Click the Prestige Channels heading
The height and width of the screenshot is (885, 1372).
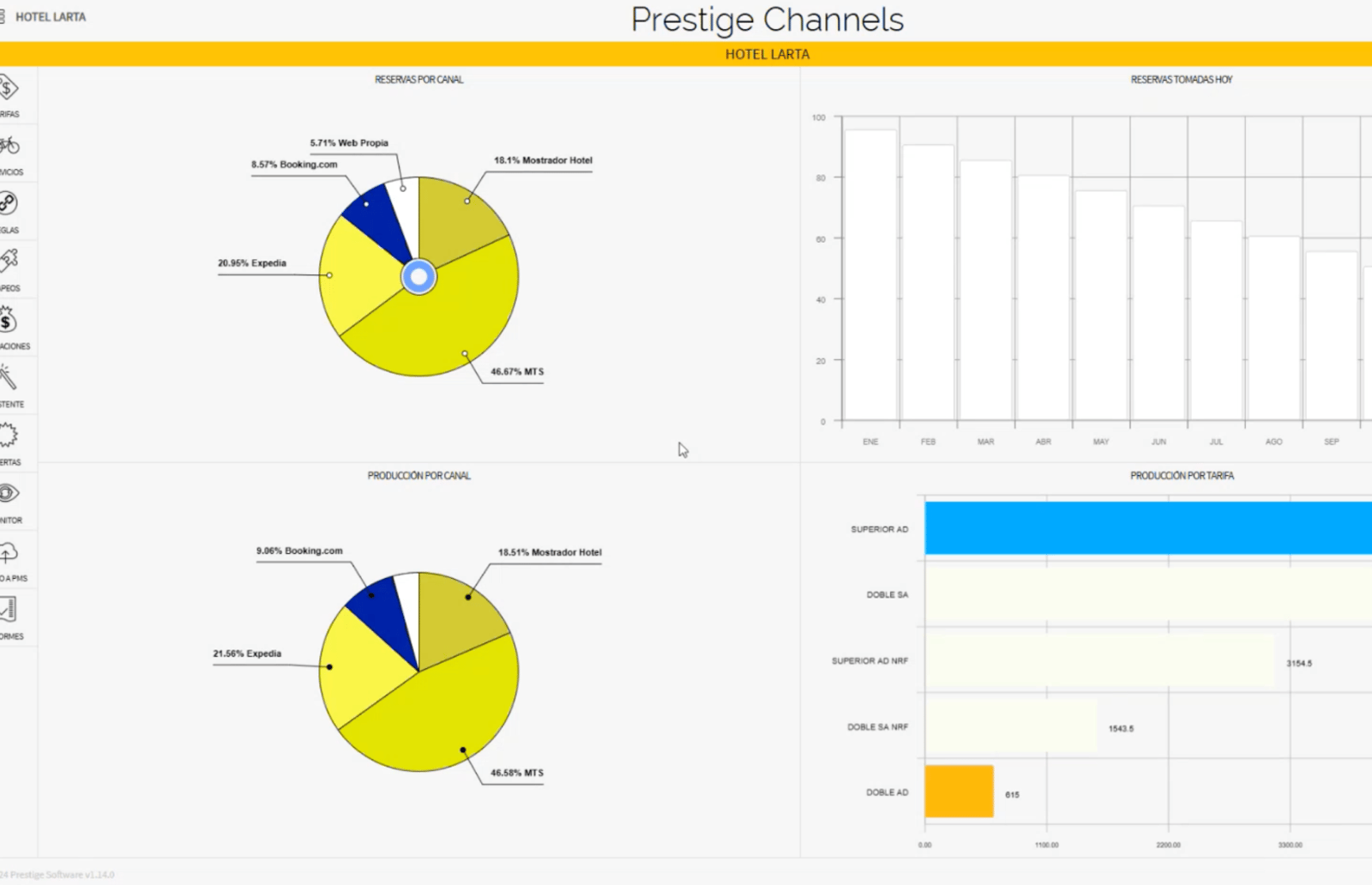[767, 20]
